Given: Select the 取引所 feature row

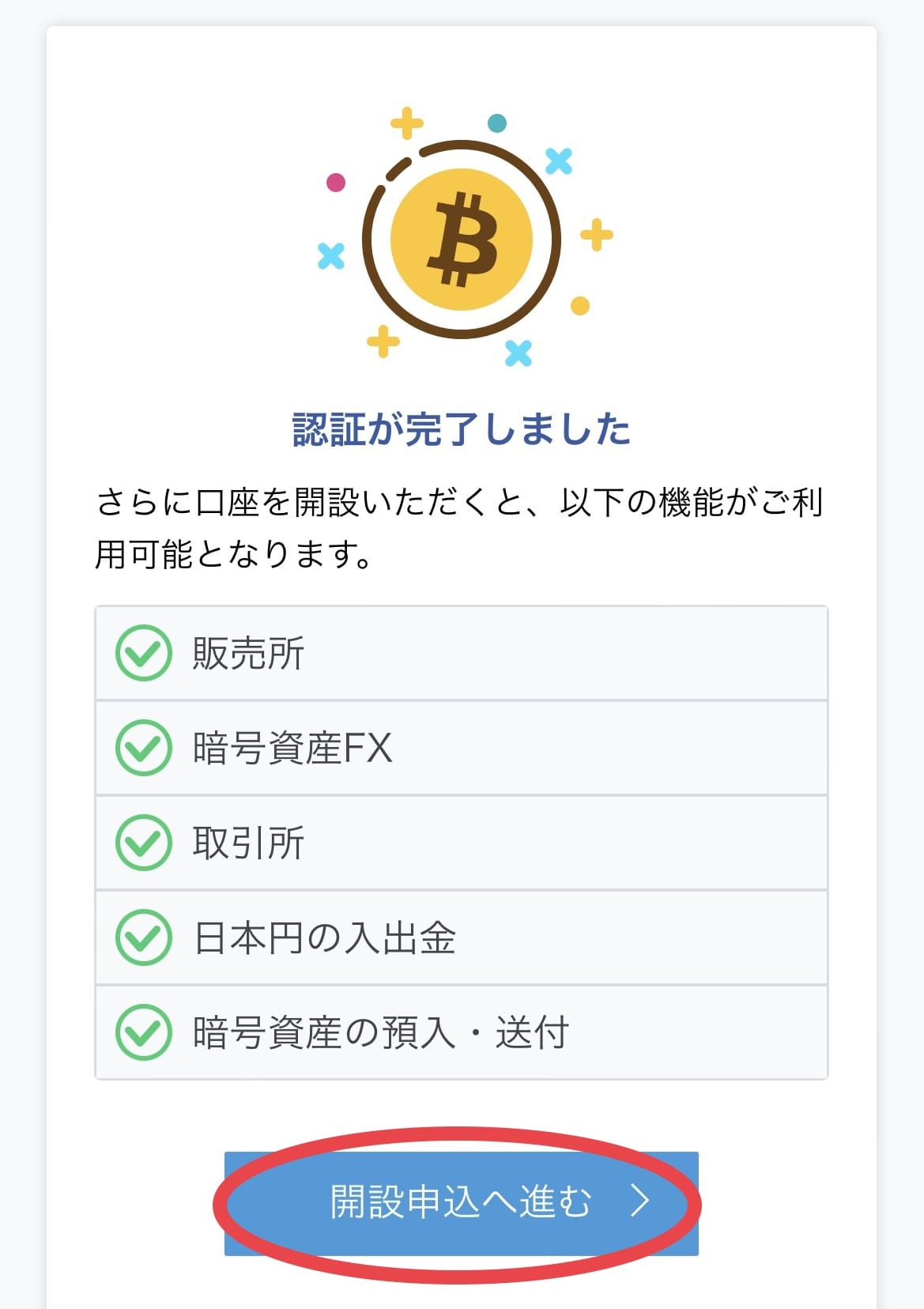Looking at the screenshot, I should click(x=462, y=843).
